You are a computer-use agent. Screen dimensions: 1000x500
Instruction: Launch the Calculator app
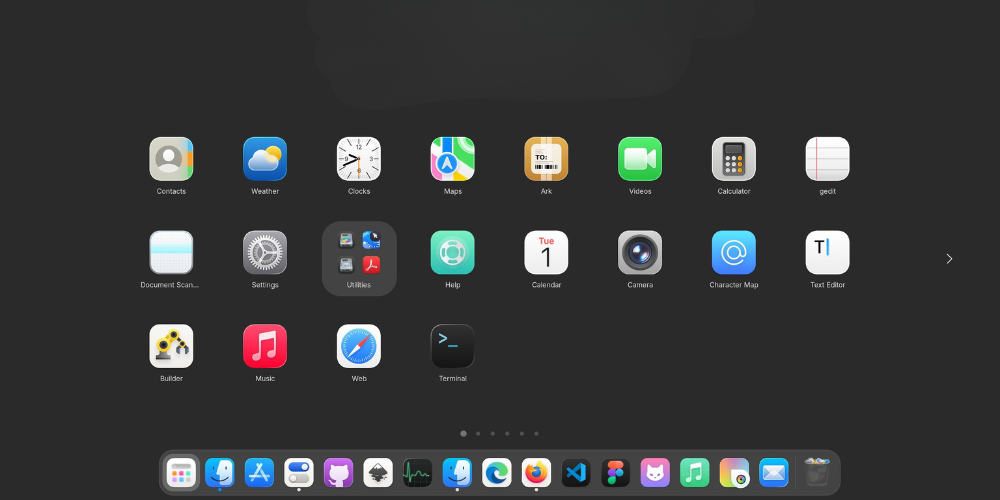click(x=734, y=159)
